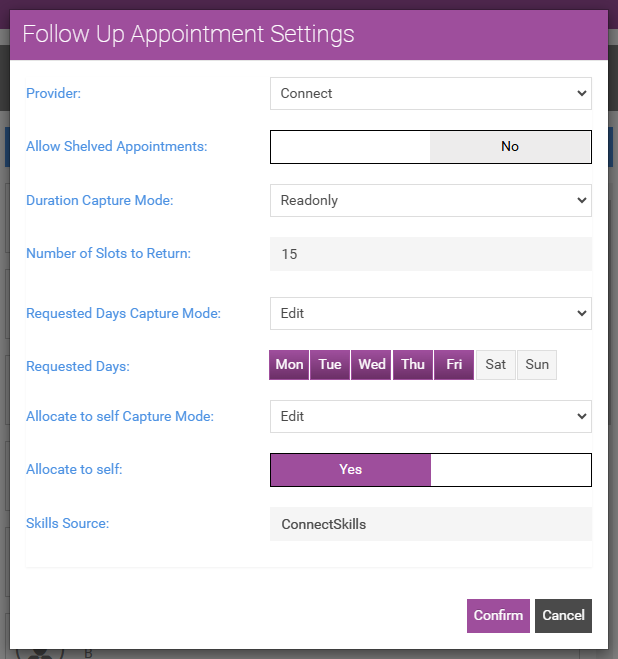Click Number of Slots to Return field
The width and height of the screenshot is (618, 659).
[430, 254]
